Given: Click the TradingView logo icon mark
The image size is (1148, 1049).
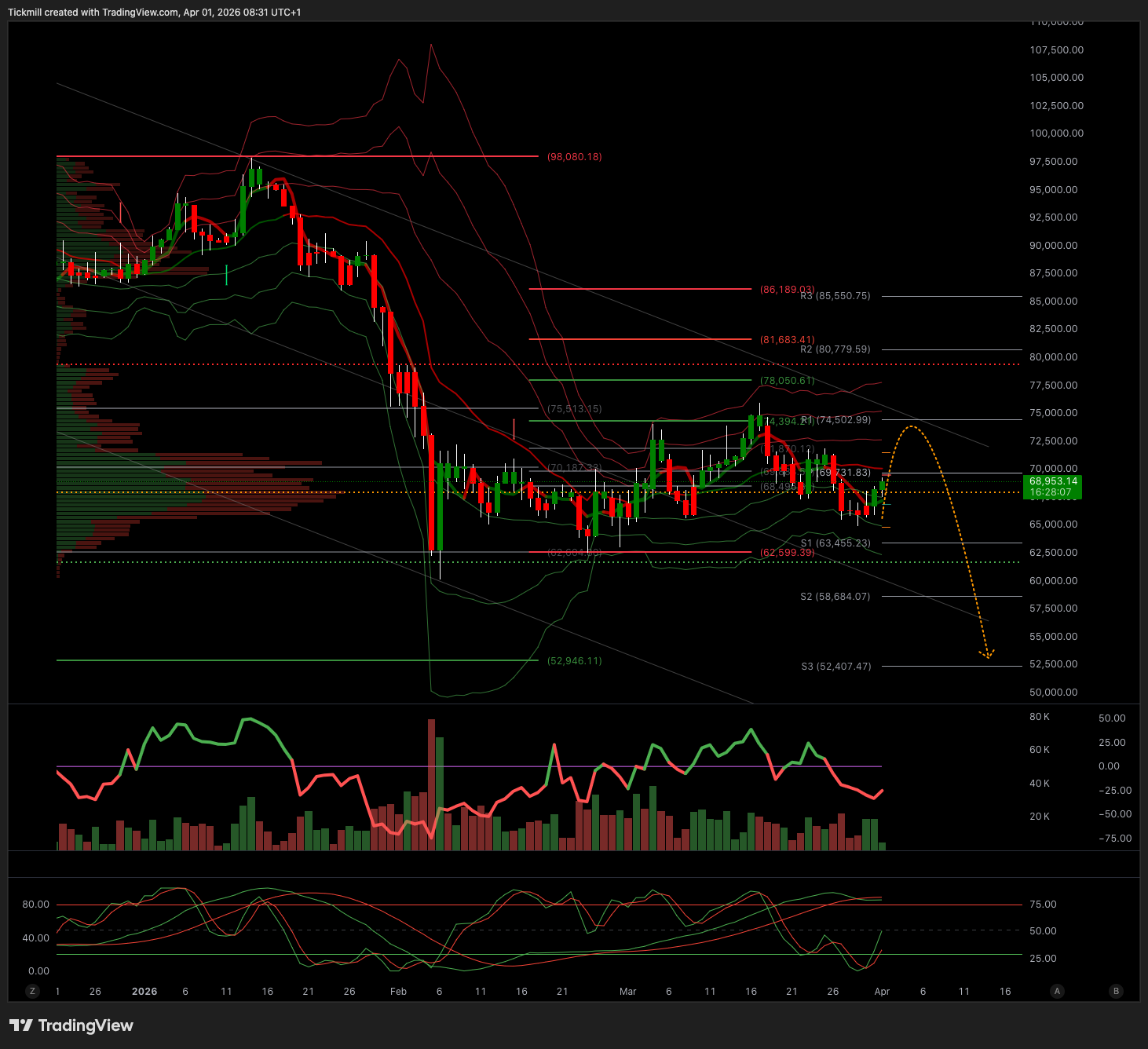Looking at the screenshot, I should [x=21, y=1025].
